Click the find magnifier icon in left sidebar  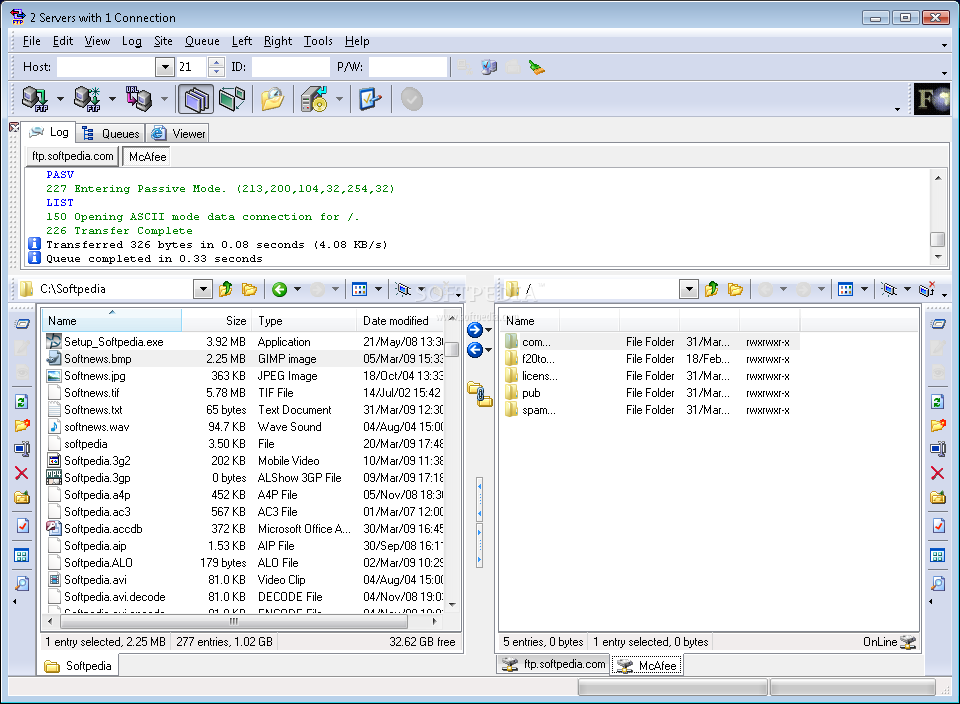coord(21,583)
